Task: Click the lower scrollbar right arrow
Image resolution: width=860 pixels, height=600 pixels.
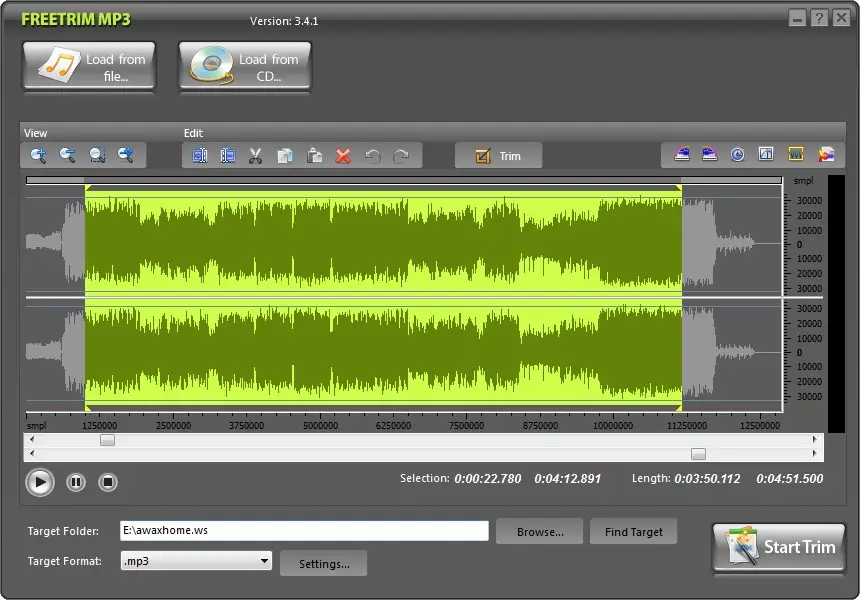Action: 814,453
